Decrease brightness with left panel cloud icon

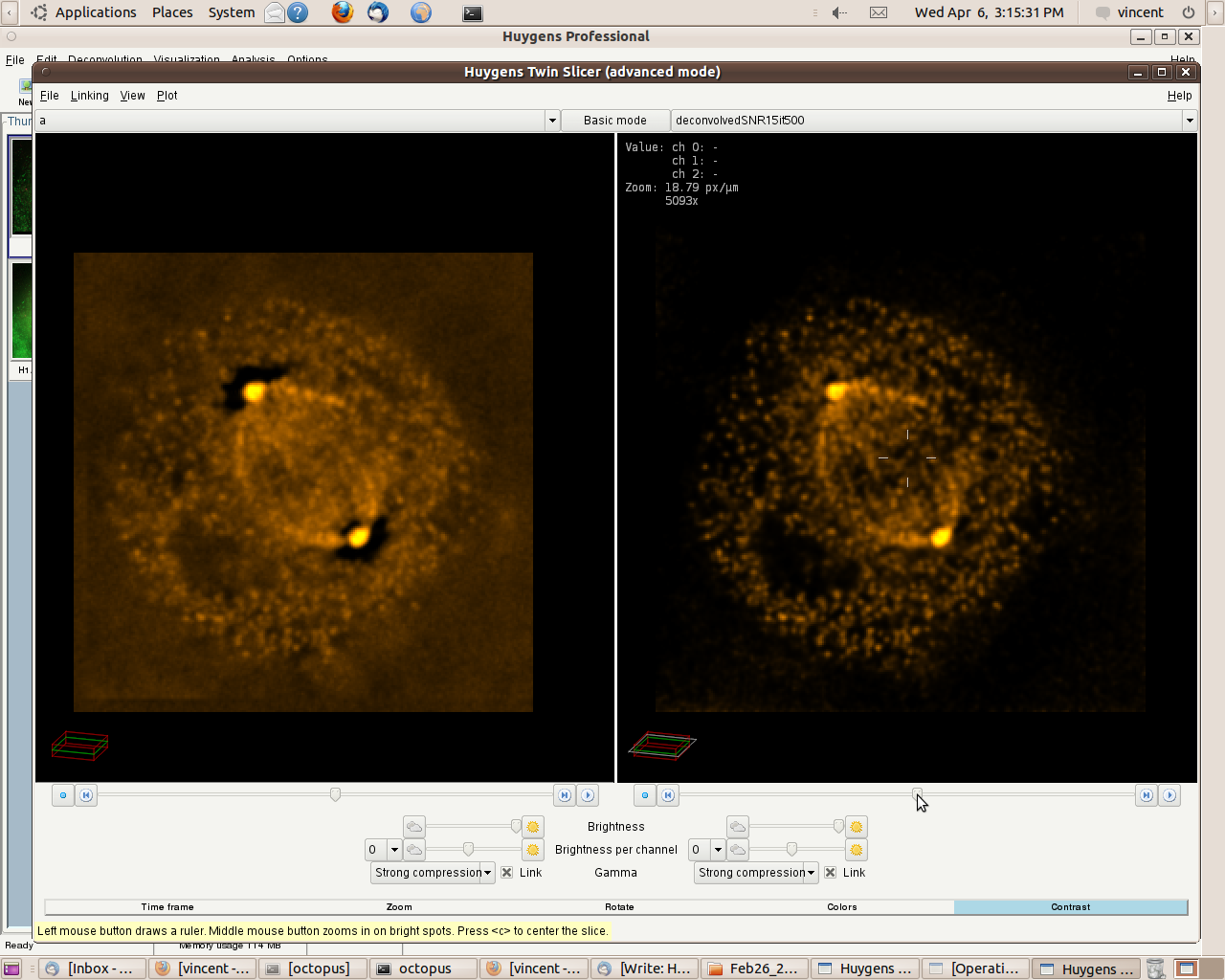(x=414, y=827)
